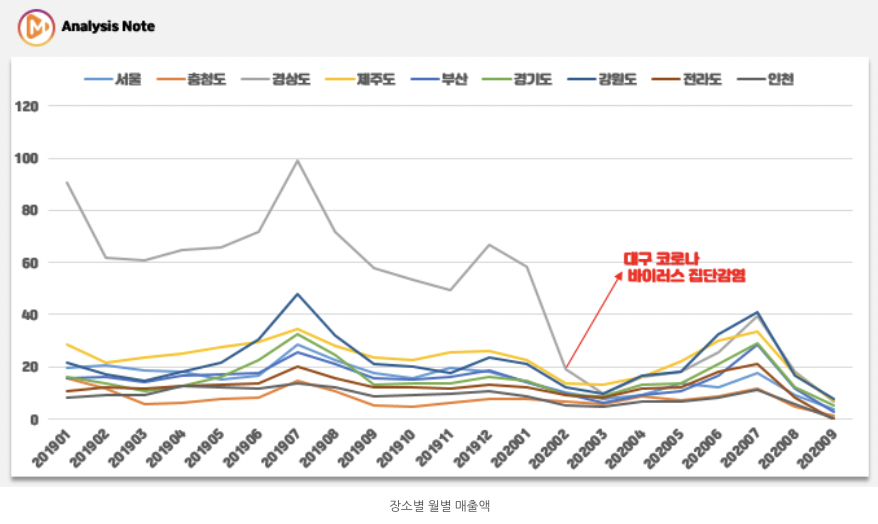Click the 강원도 line peak at 201907
The height and width of the screenshot is (524, 878).
pyautogui.click(x=297, y=294)
